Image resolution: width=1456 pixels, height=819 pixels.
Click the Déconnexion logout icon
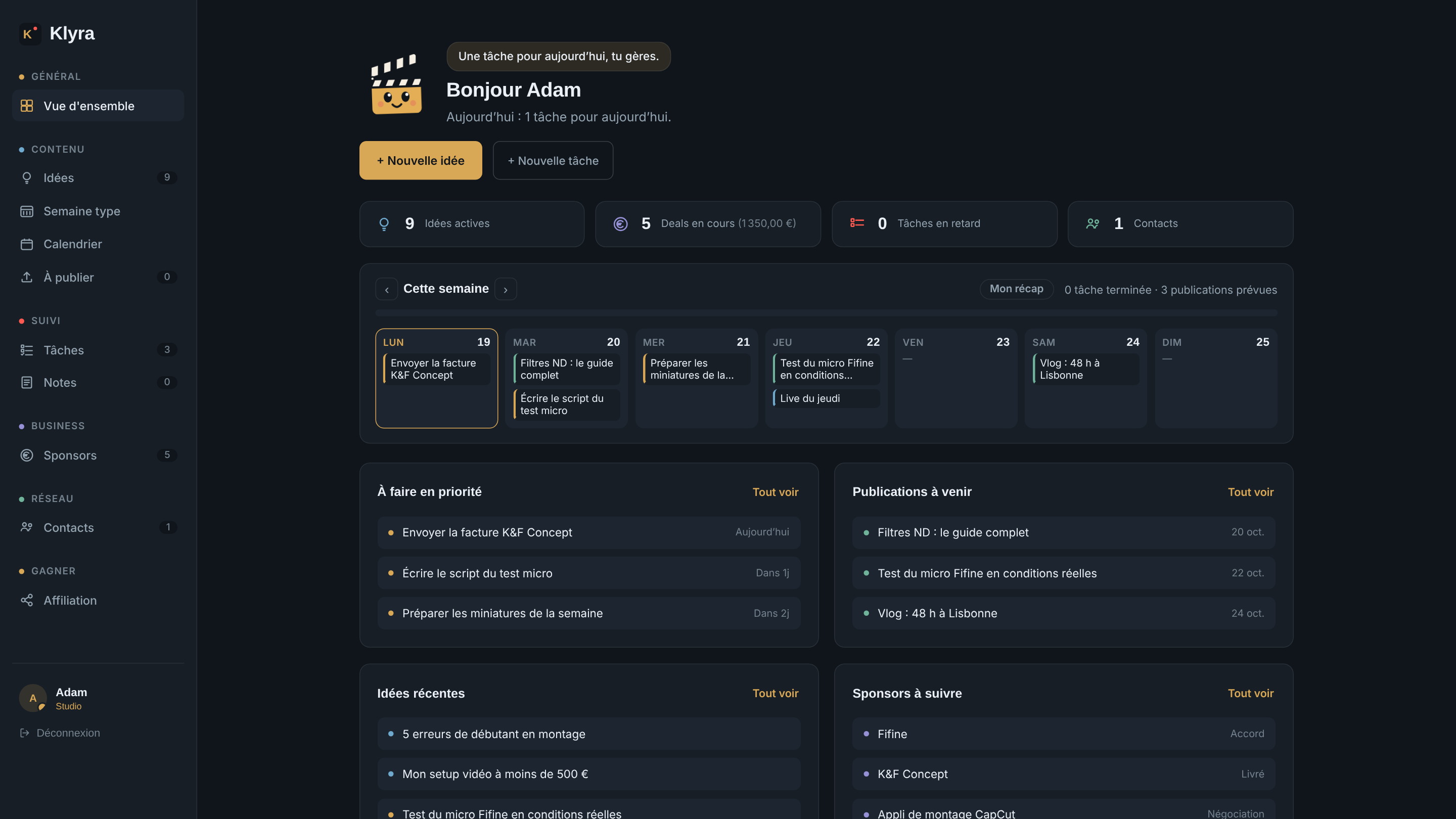(x=25, y=733)
